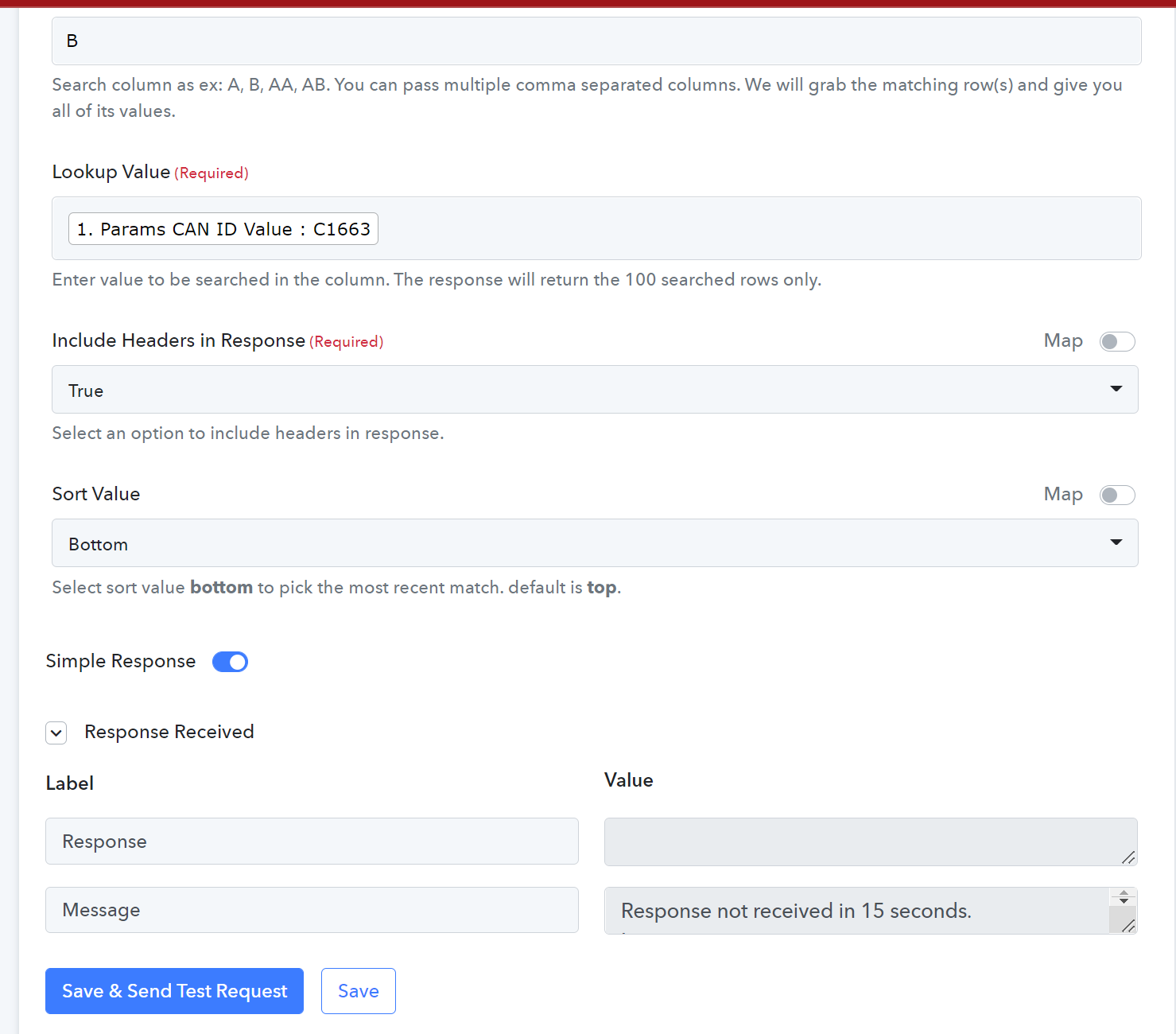Click the Message label field

point(312,910)
